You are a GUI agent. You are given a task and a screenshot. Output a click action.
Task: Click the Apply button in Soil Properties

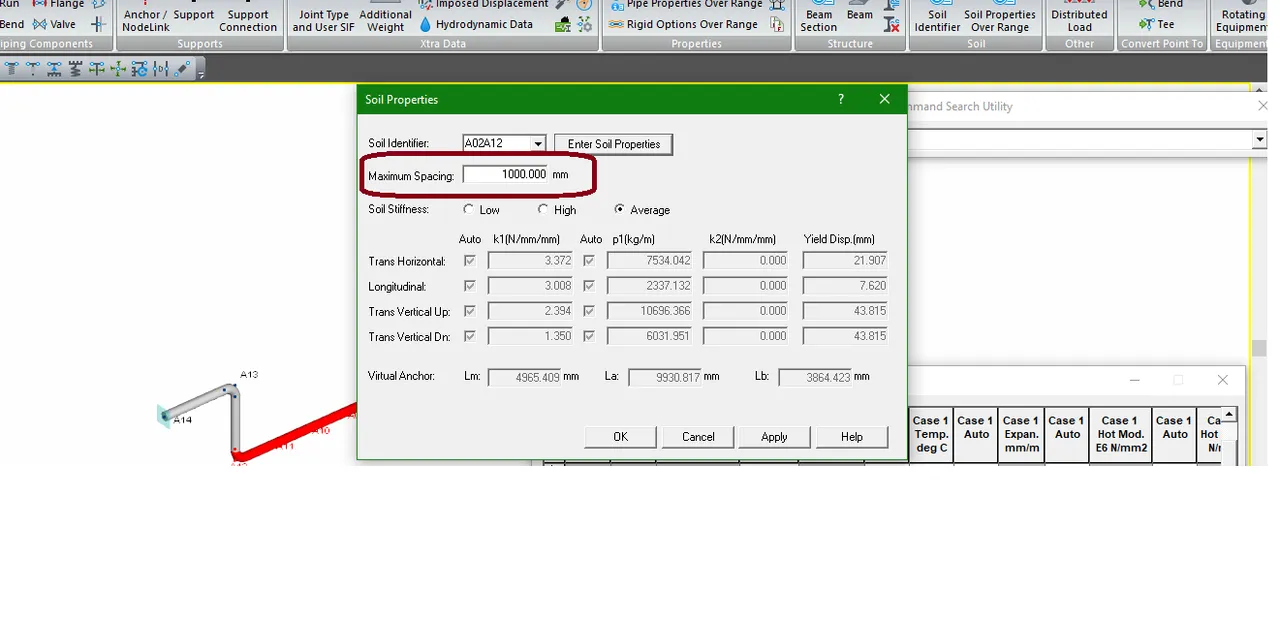coord(774,437)
